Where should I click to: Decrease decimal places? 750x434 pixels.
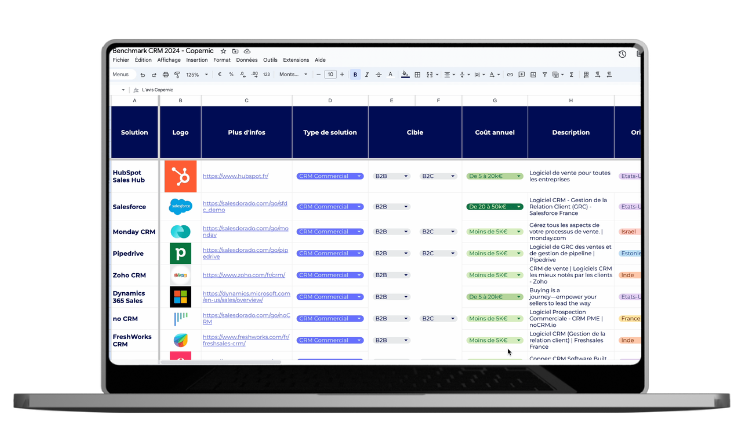tap(243, 75)
